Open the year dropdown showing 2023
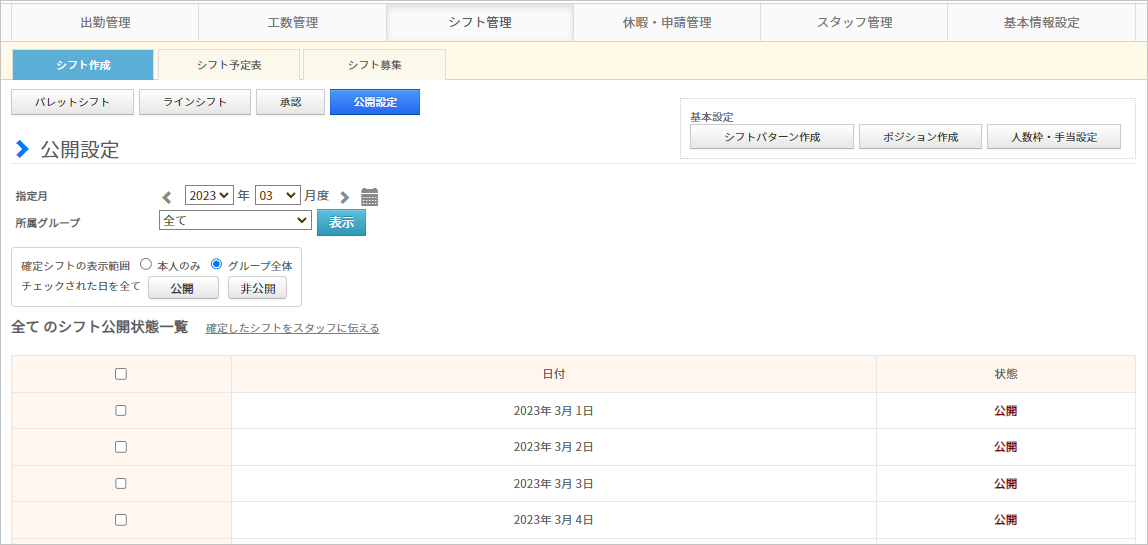 coord(209,196)
